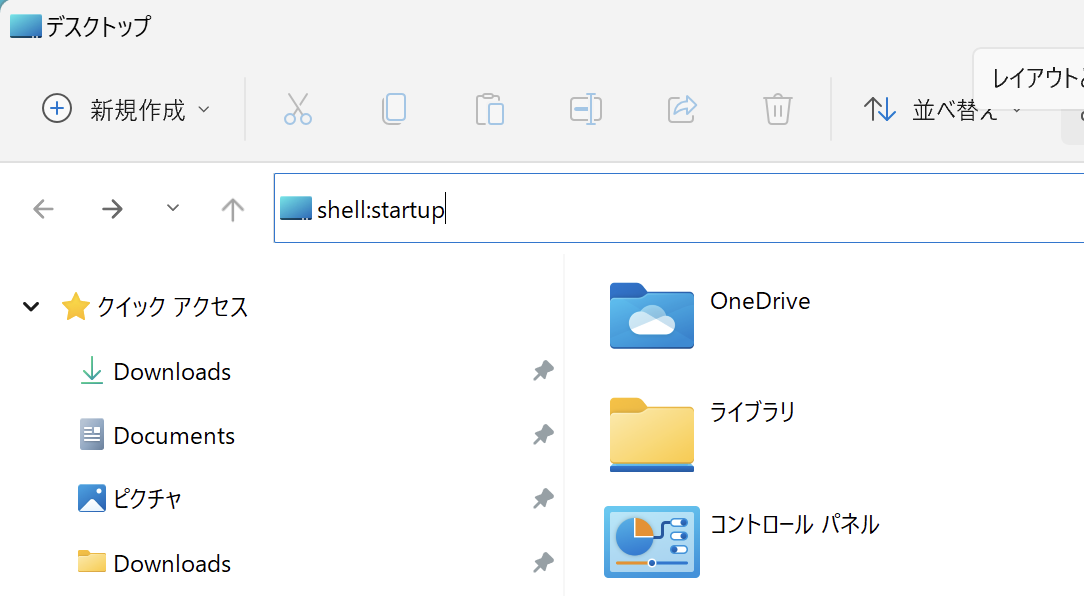Open the 新規作成 new item button
The image size is (1084, 596).
click(126, 109)
